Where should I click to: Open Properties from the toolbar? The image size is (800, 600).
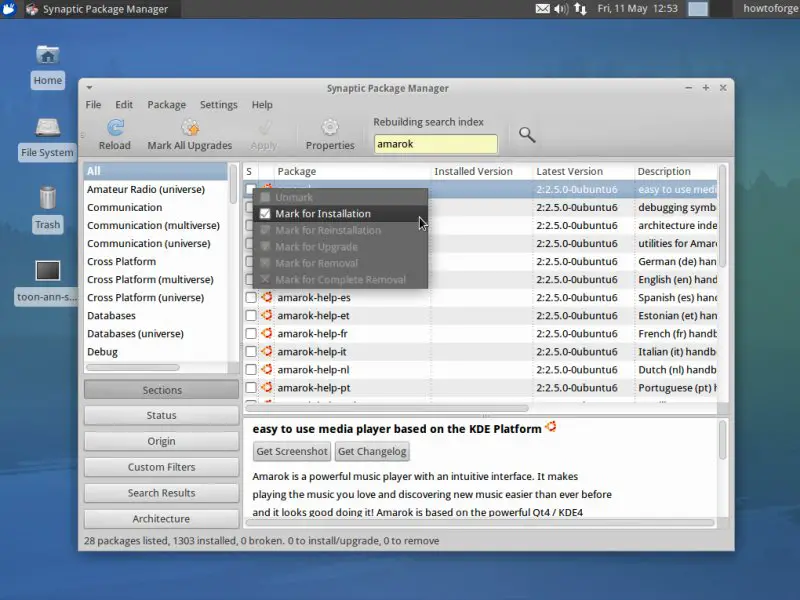330,135
